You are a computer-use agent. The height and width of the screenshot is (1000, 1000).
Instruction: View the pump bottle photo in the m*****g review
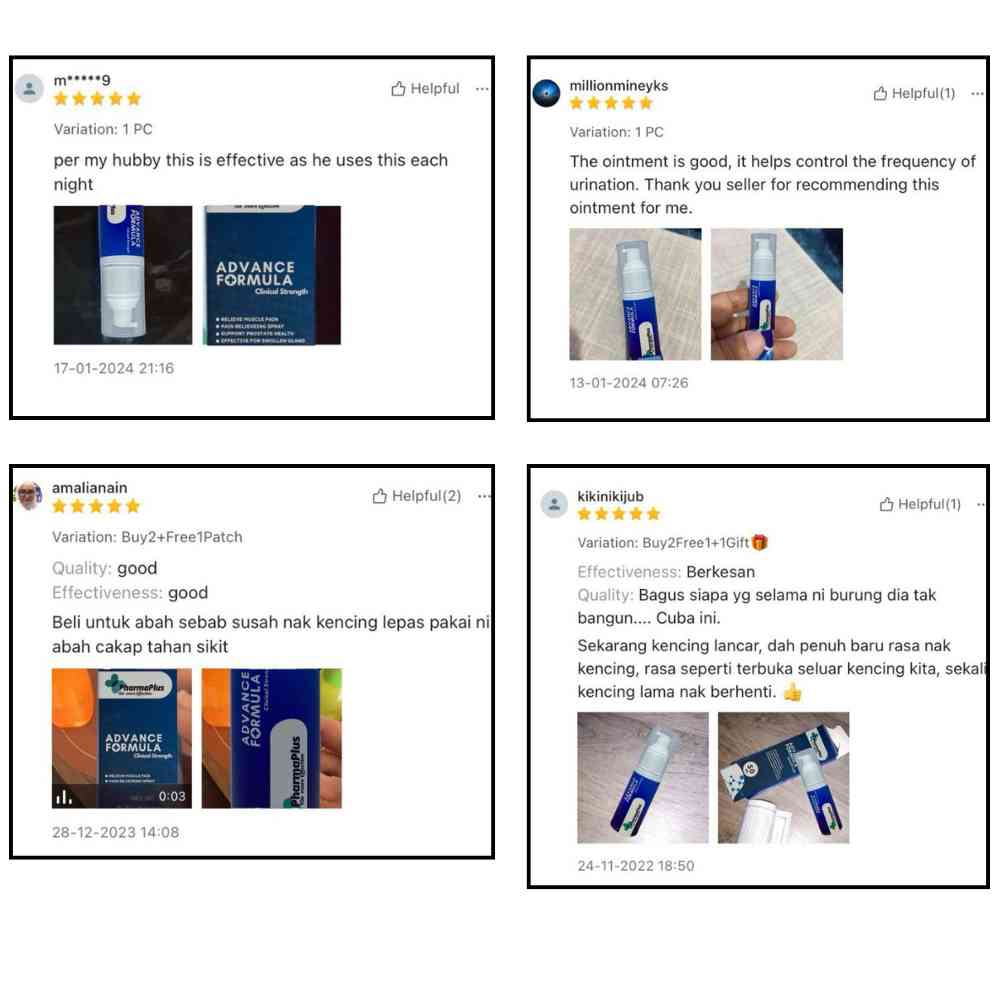pyautogui.click(x=122, y=275)
